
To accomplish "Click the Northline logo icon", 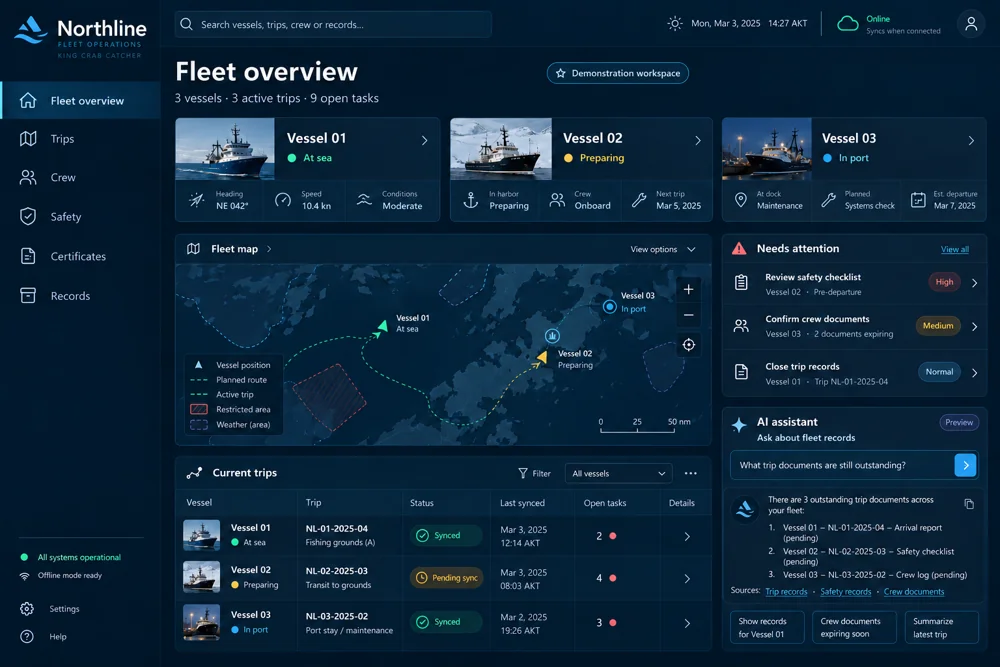I will (x=31, y=30).
